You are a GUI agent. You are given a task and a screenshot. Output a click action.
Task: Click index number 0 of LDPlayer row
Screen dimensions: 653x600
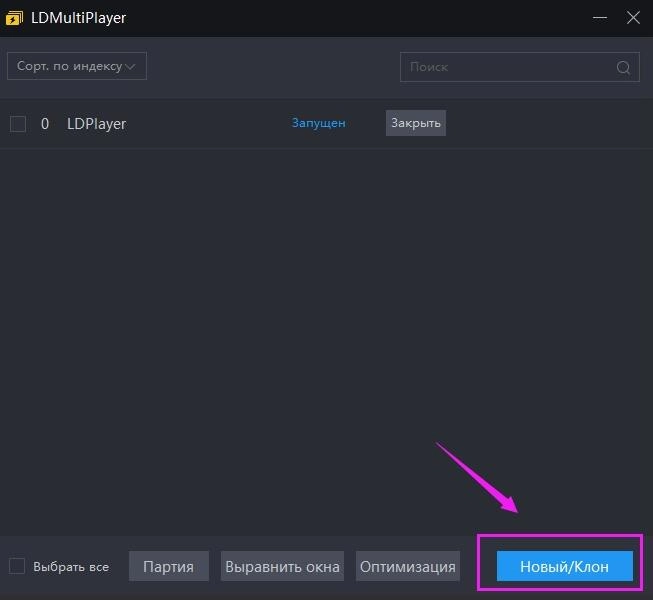[45, 124]
